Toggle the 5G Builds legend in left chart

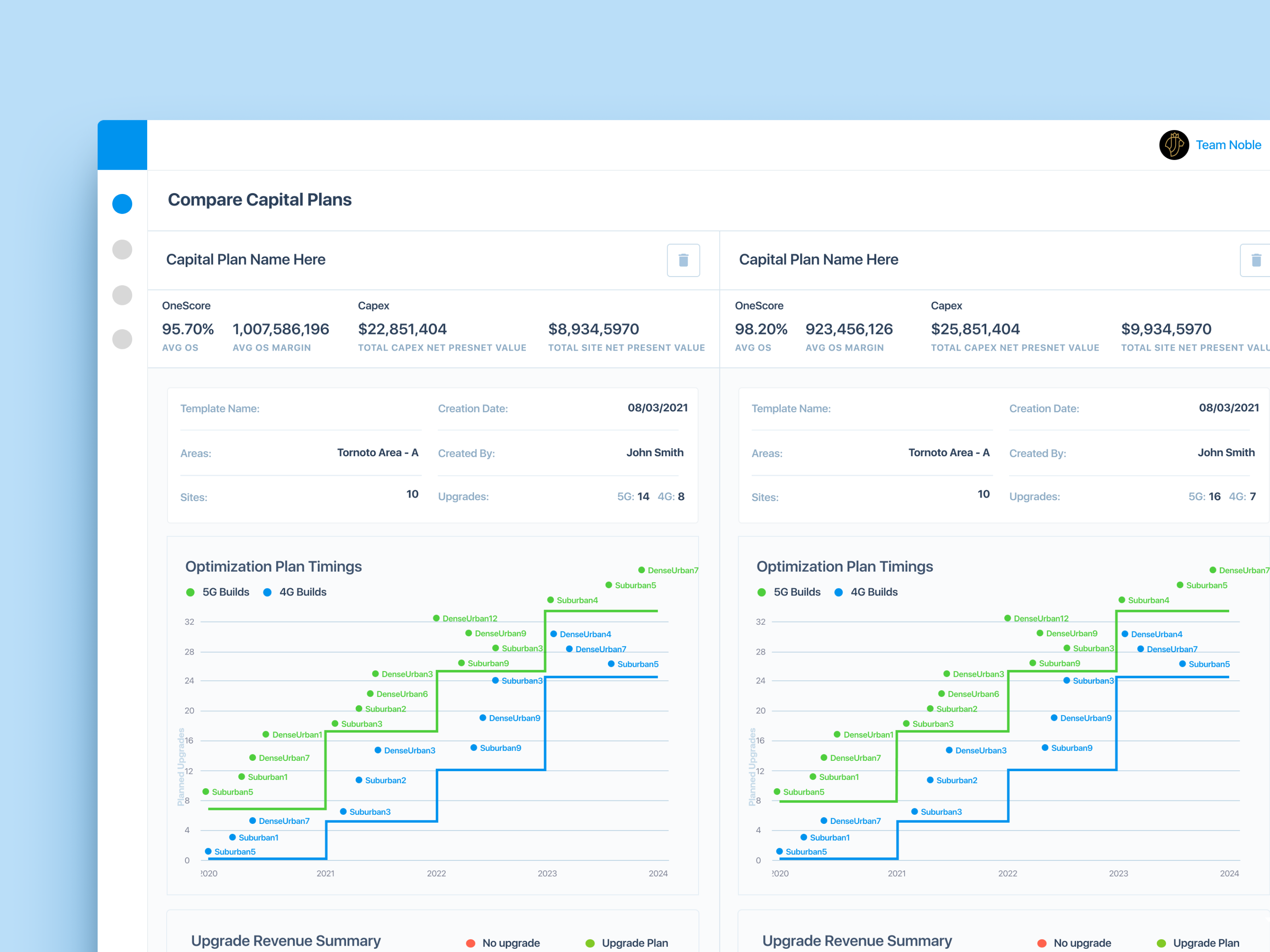(217, 592)
